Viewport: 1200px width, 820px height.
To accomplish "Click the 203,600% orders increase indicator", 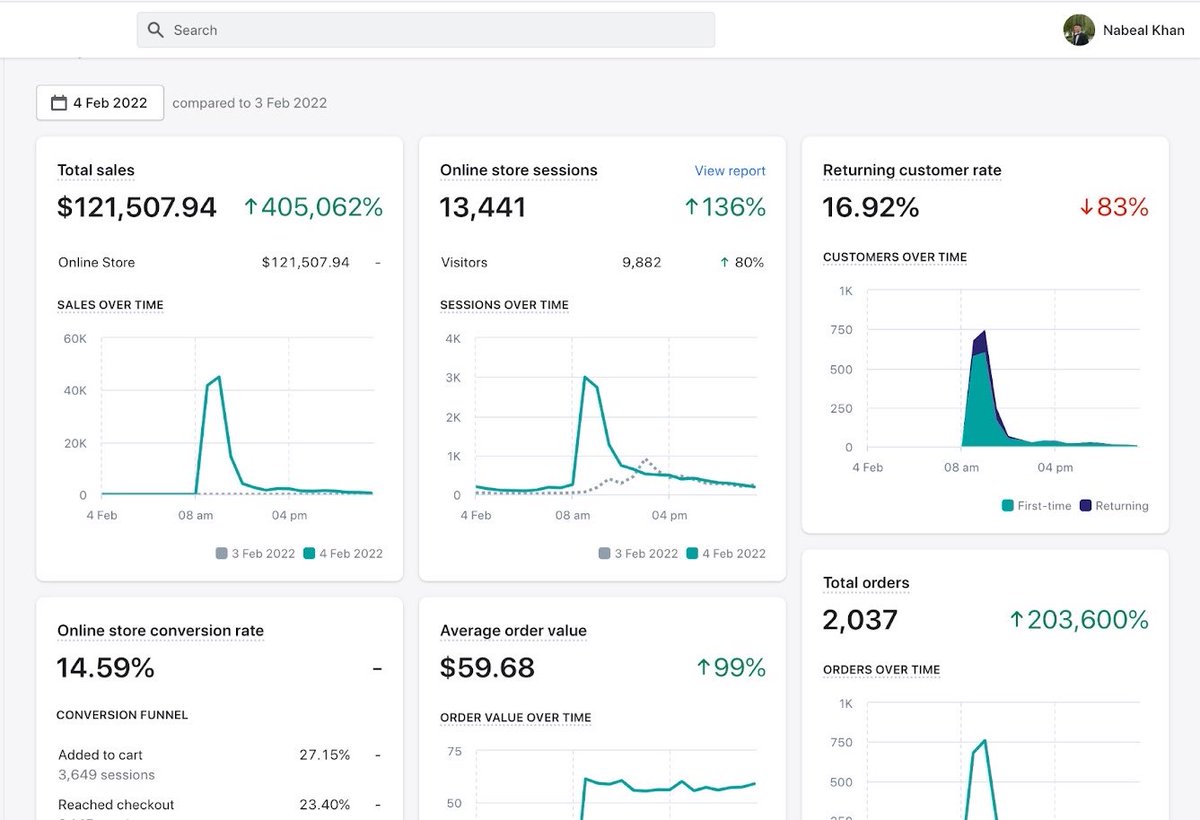I will (x=1079, y=620).
